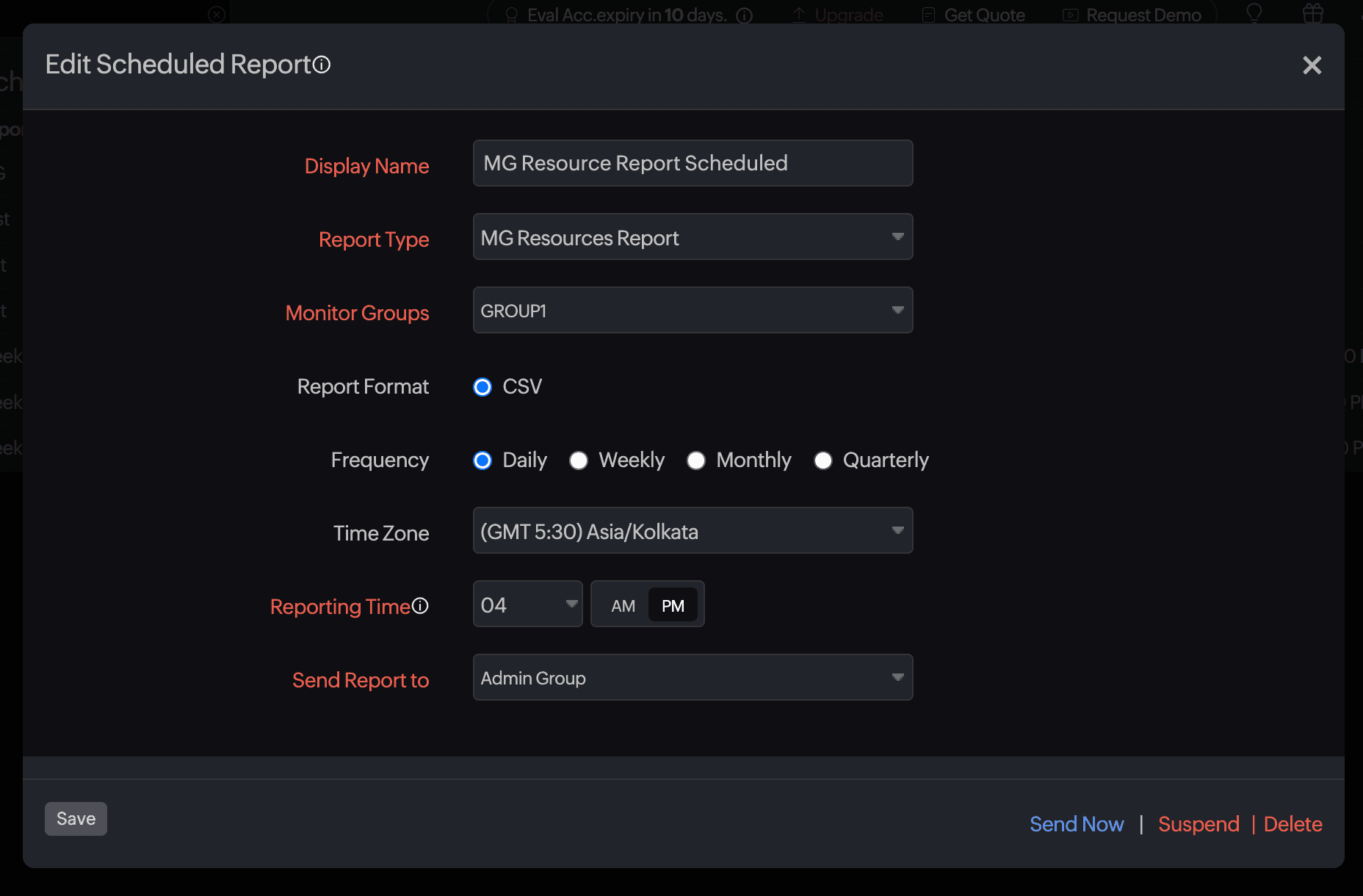The height and width of the screenshot is (896, 1363).
Task: Select Daily frequency radio button
Action: coord(482,460)
